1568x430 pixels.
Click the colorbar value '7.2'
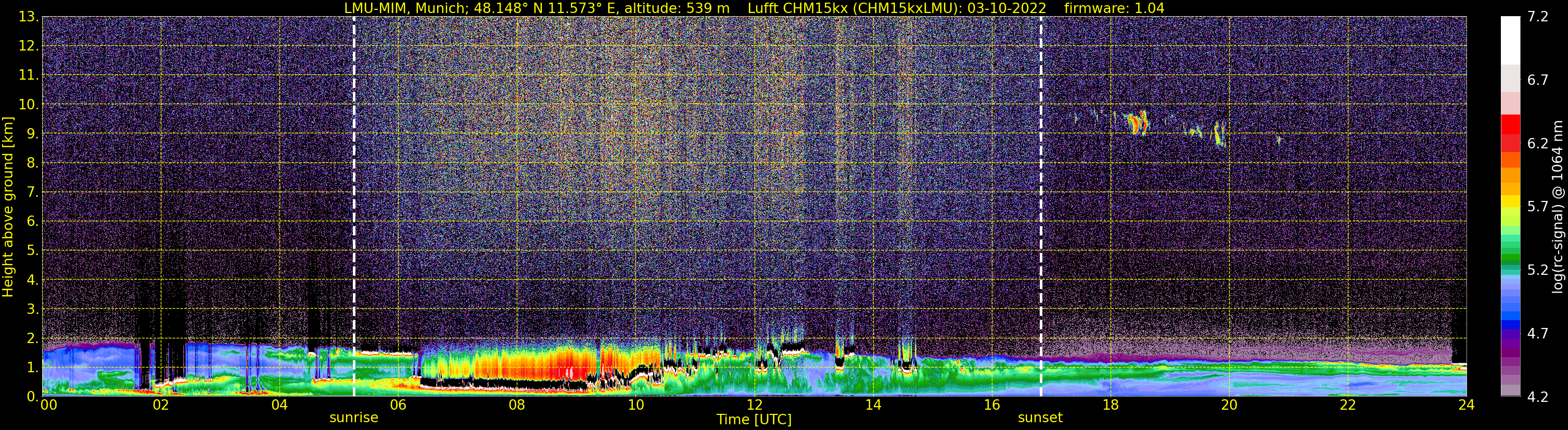[x=1538, y=17]
